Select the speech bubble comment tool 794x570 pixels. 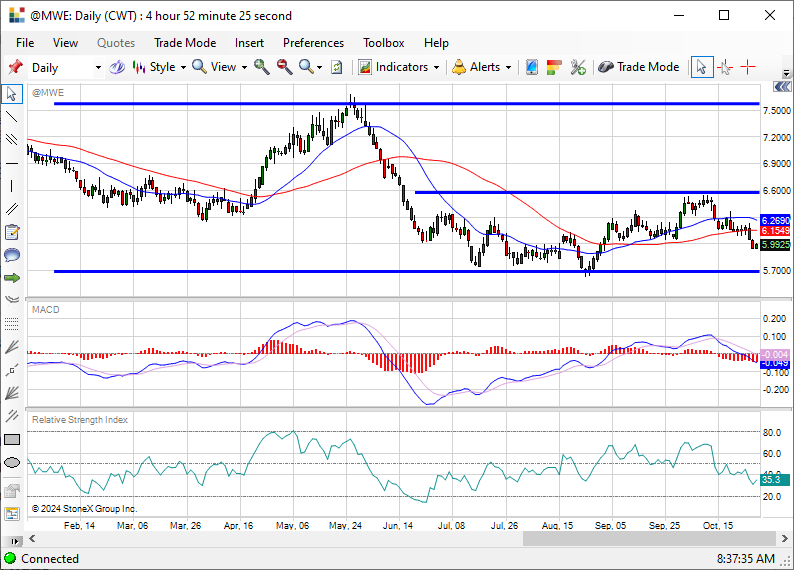point(12,255)
